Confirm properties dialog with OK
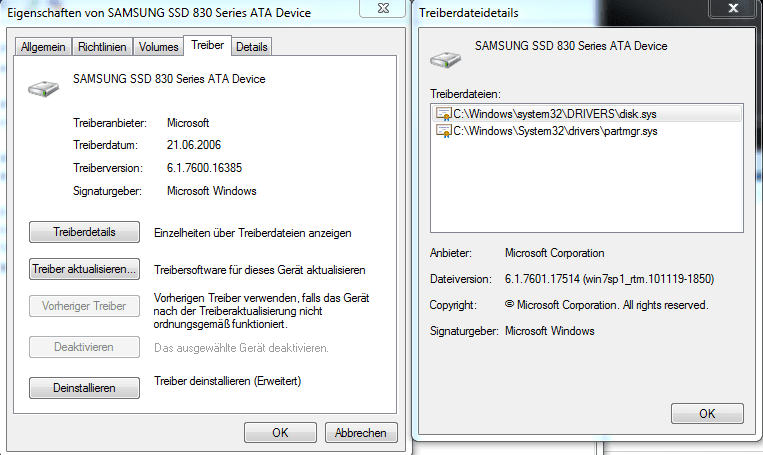This screenshot has width=763, height=455. [280, 433]
